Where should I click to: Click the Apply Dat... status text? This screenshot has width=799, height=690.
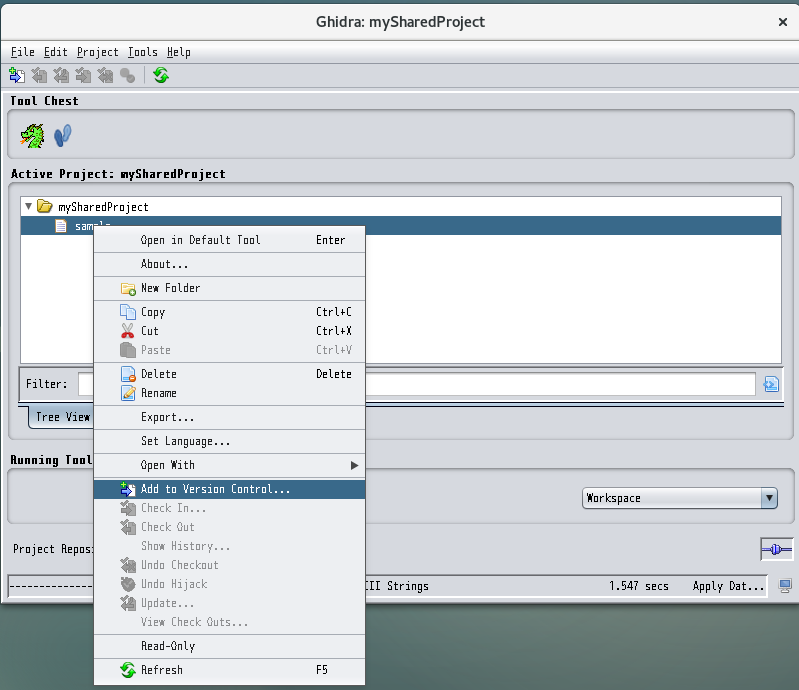[728, 586]
